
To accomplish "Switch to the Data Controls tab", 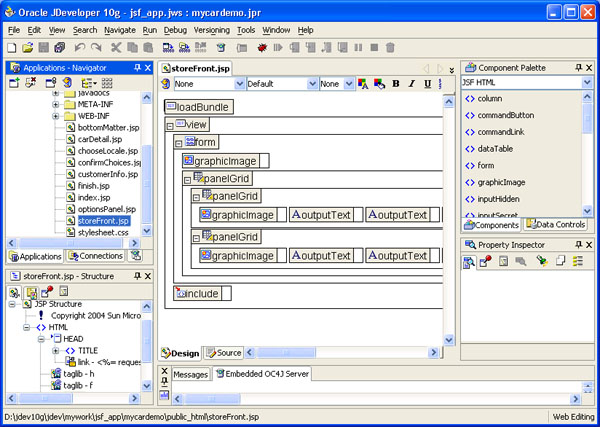I will point(555,225).
